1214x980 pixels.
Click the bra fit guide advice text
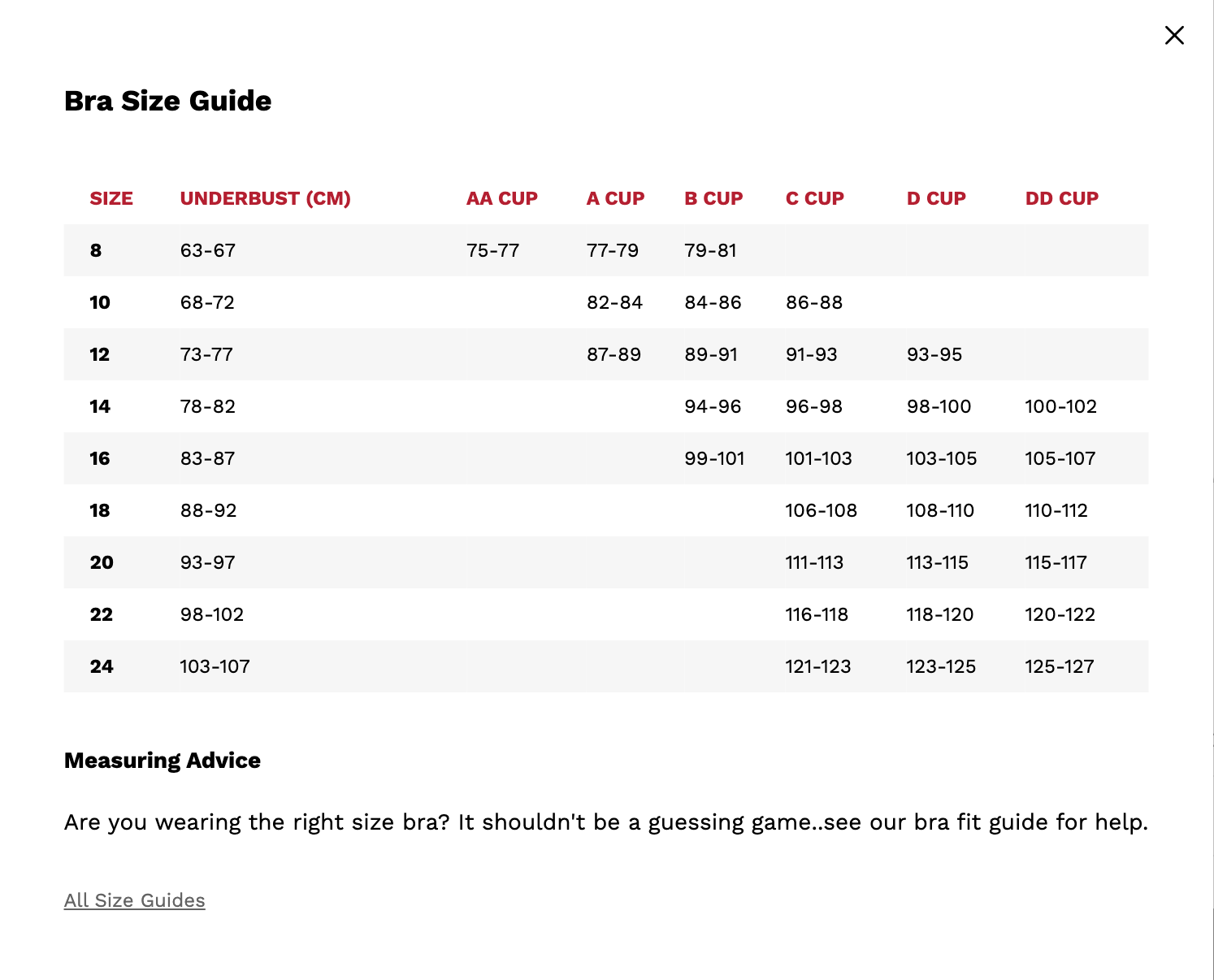606,822
